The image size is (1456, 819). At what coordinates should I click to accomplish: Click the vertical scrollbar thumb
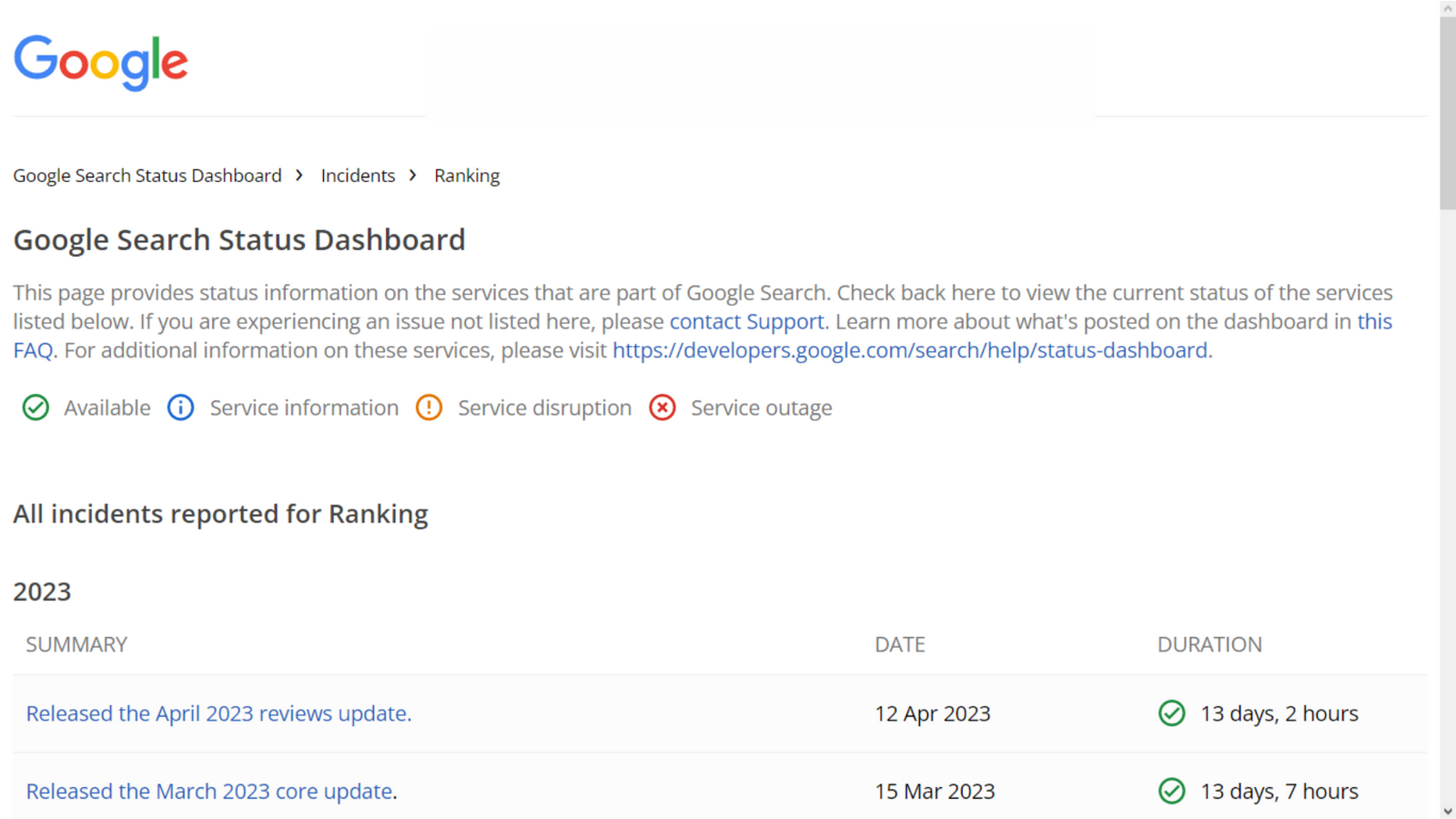tap(1448, 113)
